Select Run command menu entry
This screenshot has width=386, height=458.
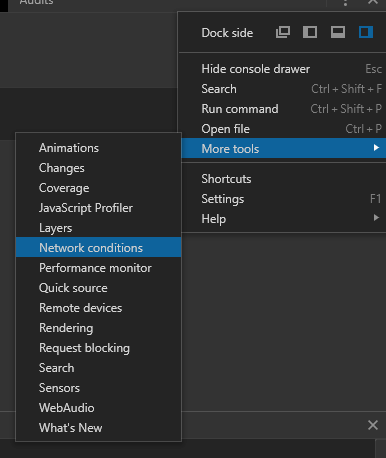[x=284, y=109]
